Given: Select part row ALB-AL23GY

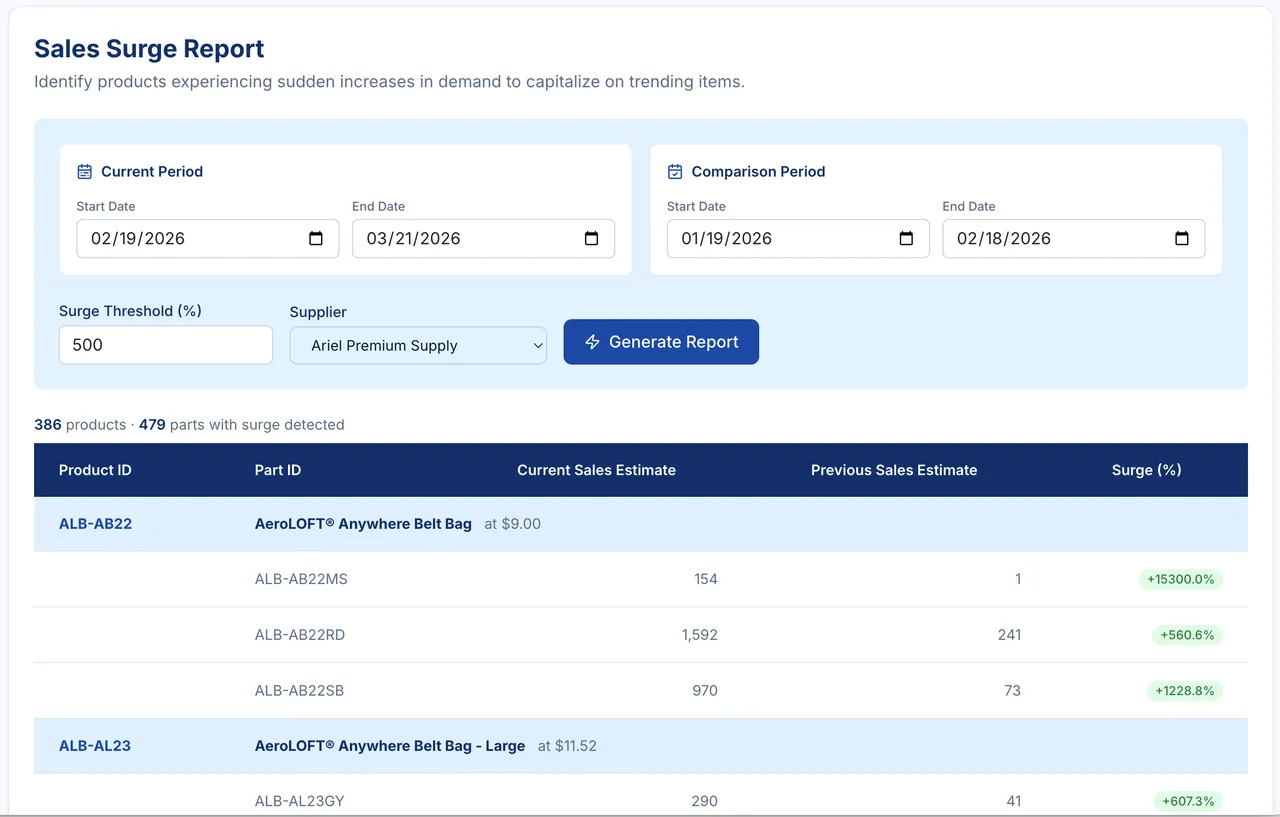Looking at the screenshot, I should (x=641, y=796).
